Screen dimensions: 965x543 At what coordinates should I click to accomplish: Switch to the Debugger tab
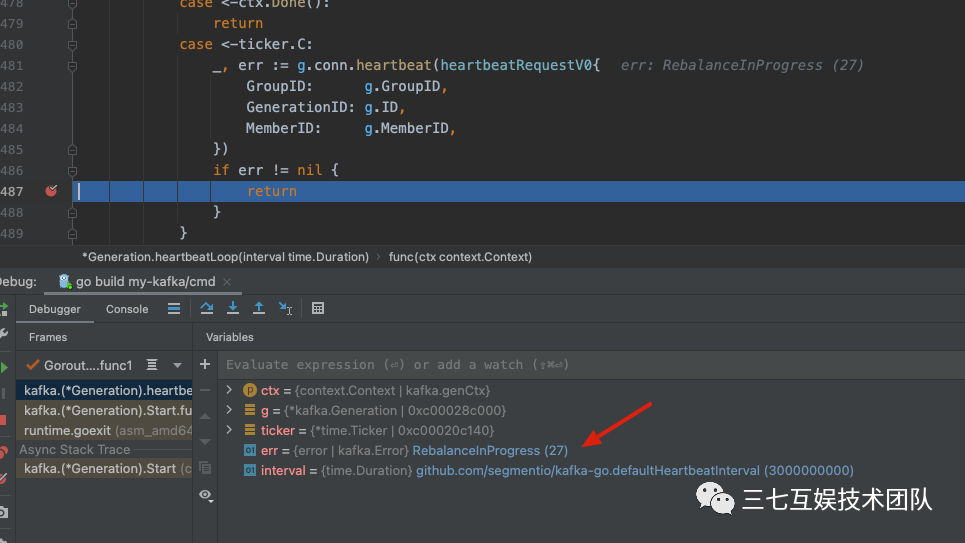[x=55, y=309]
